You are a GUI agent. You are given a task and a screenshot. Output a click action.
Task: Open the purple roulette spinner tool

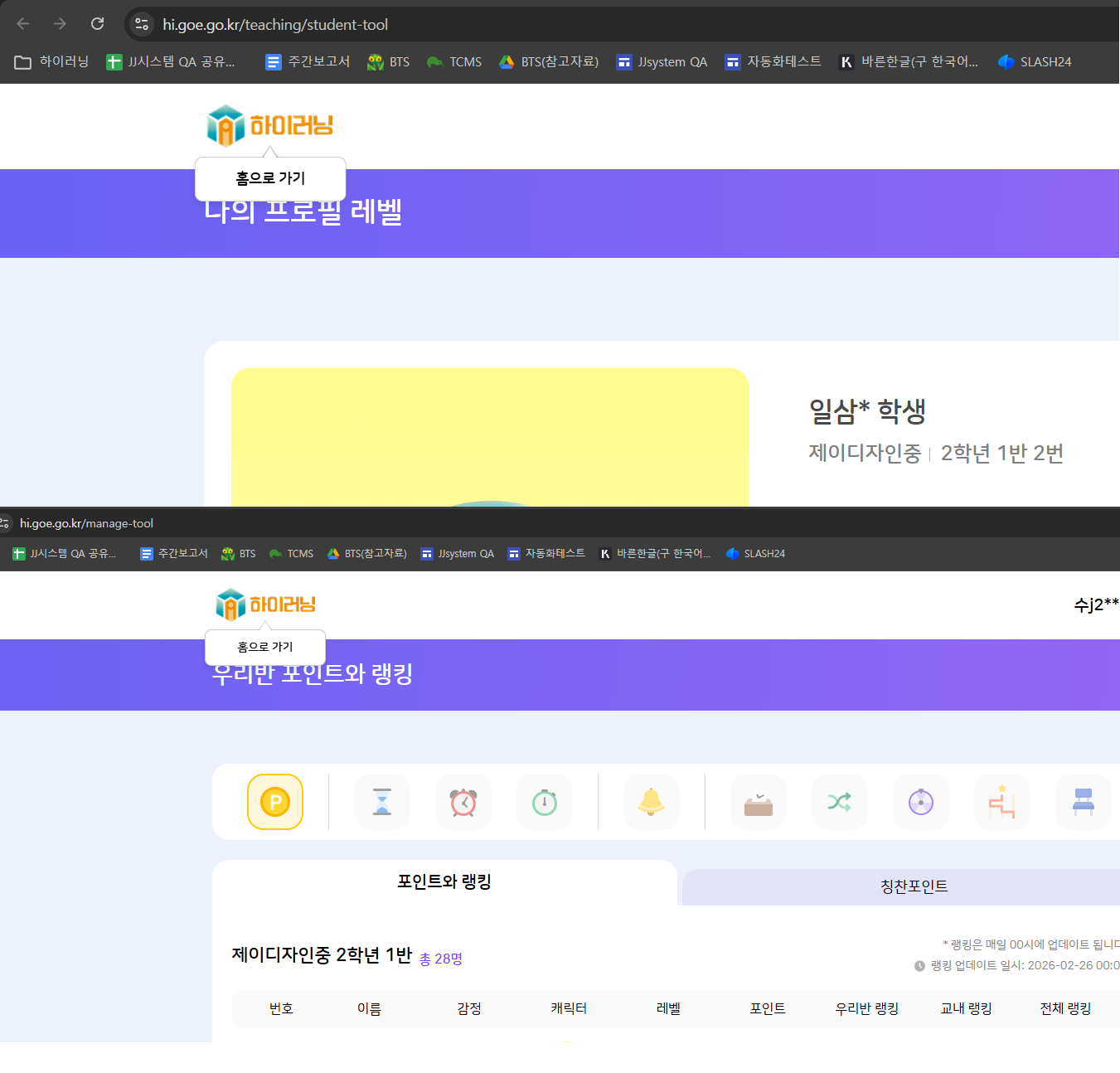[x=920, y=802]
